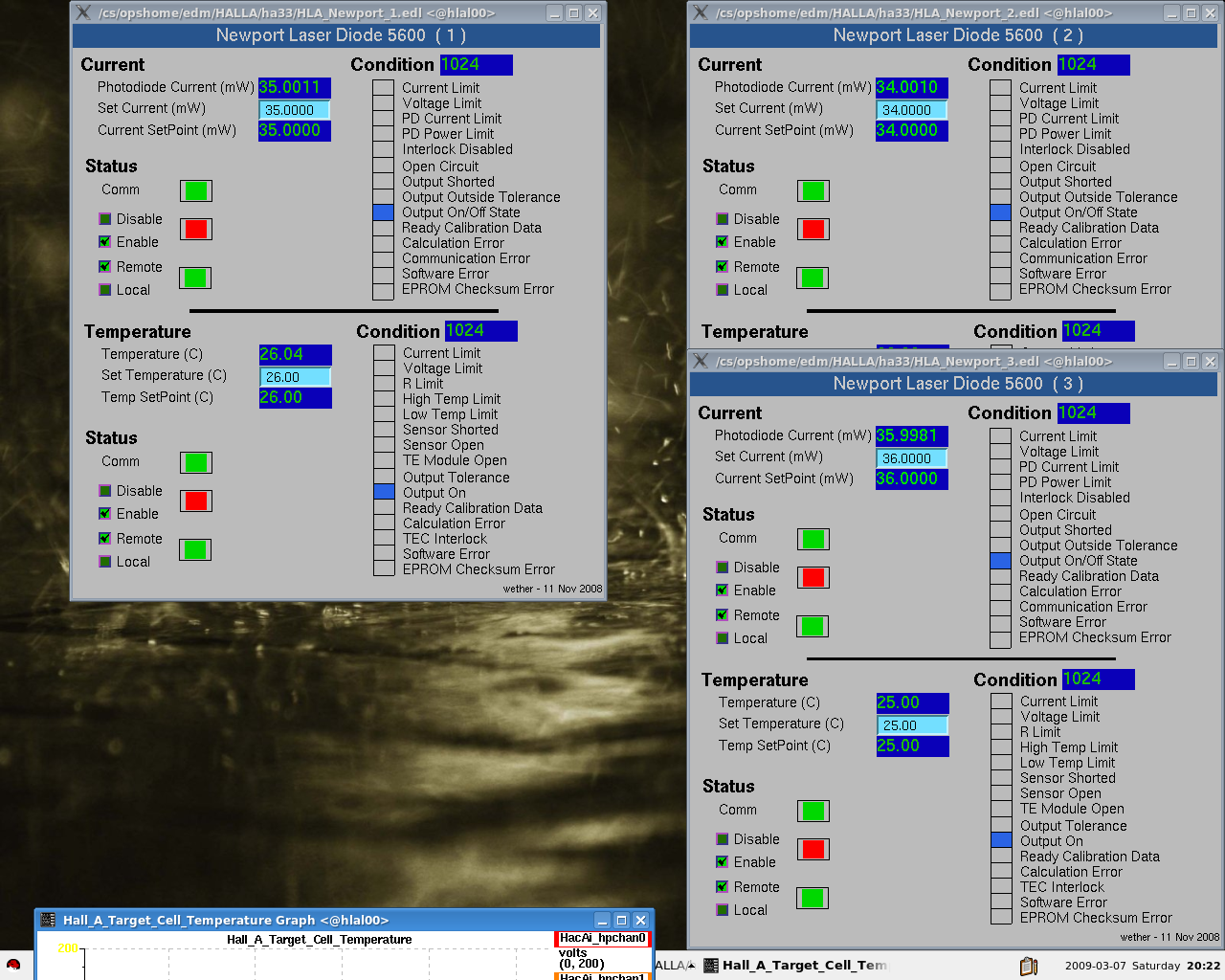Click Photodiode Current readout 35.9981
The height and width of the screenshot is (980, 1225).
pyautogui.click(x=912, y=435)
